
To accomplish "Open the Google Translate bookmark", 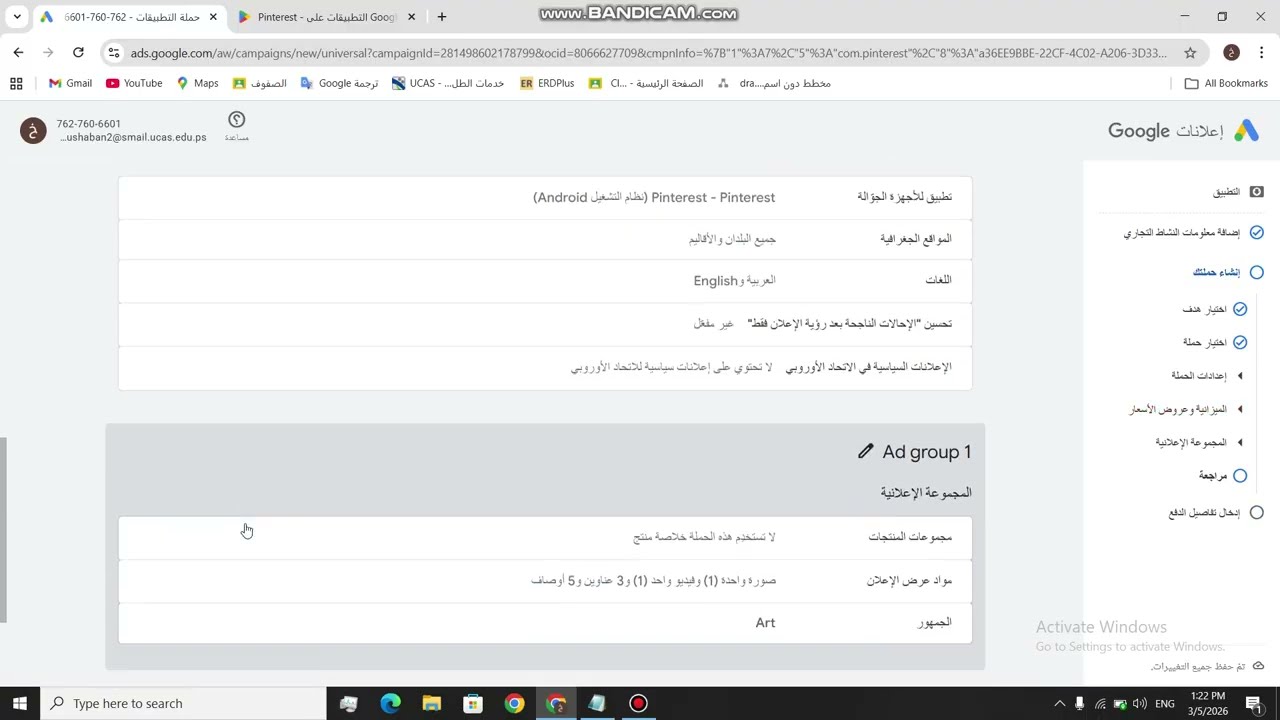I will click(339, 84).
